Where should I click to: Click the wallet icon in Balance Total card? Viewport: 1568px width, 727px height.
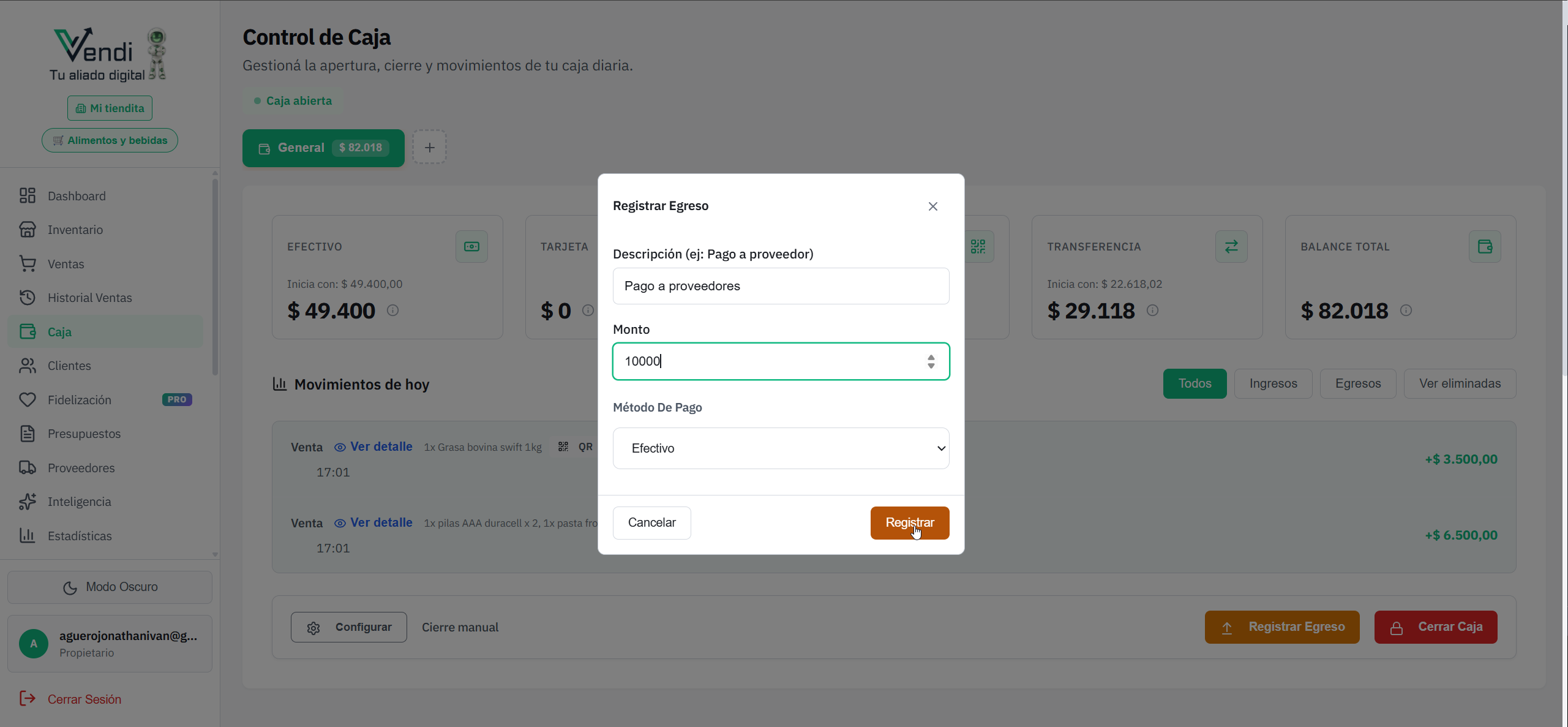tap(1485, 247)
